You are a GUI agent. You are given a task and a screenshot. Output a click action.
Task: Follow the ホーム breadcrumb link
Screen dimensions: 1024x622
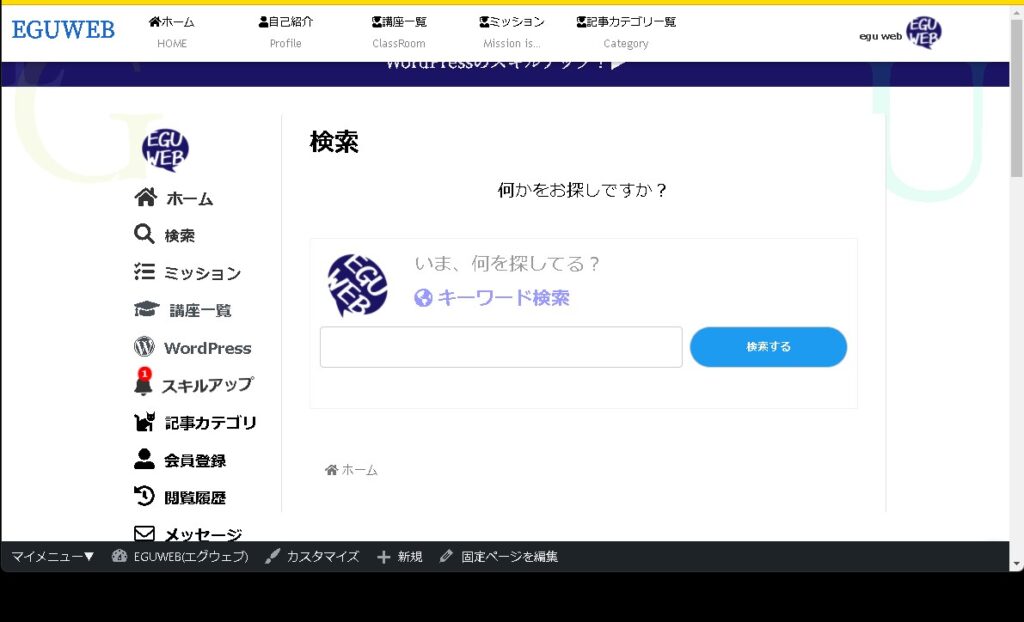point(352,470)
